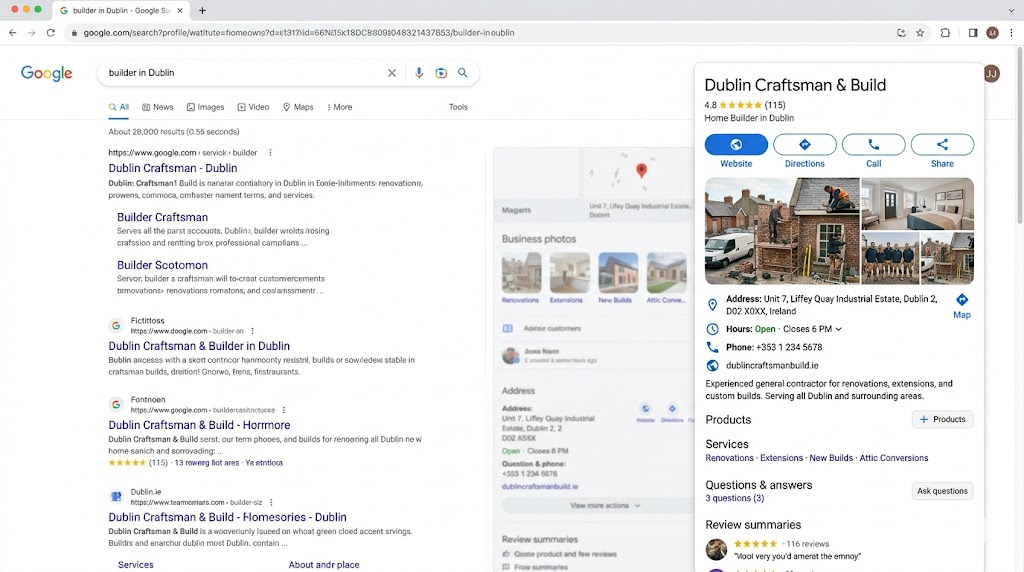Open the extensions puzzle icon
The width and height of the screenshot is (1024, 572).
coord(945,33)
